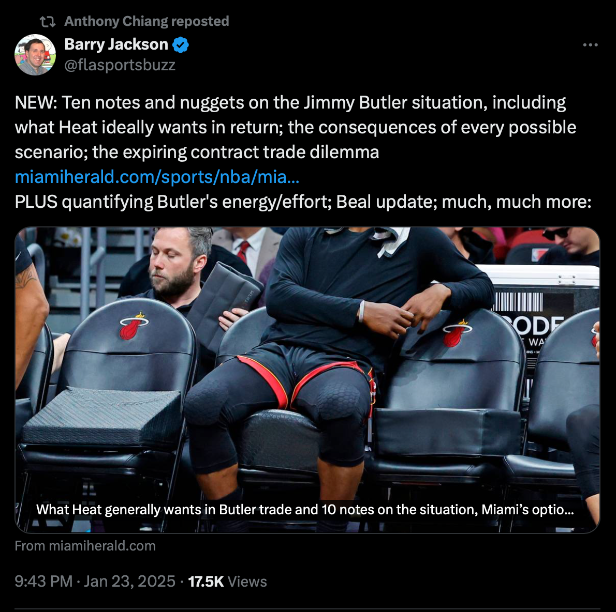
Task: Open the three-dot more options menu
Action: click(590, 45)
